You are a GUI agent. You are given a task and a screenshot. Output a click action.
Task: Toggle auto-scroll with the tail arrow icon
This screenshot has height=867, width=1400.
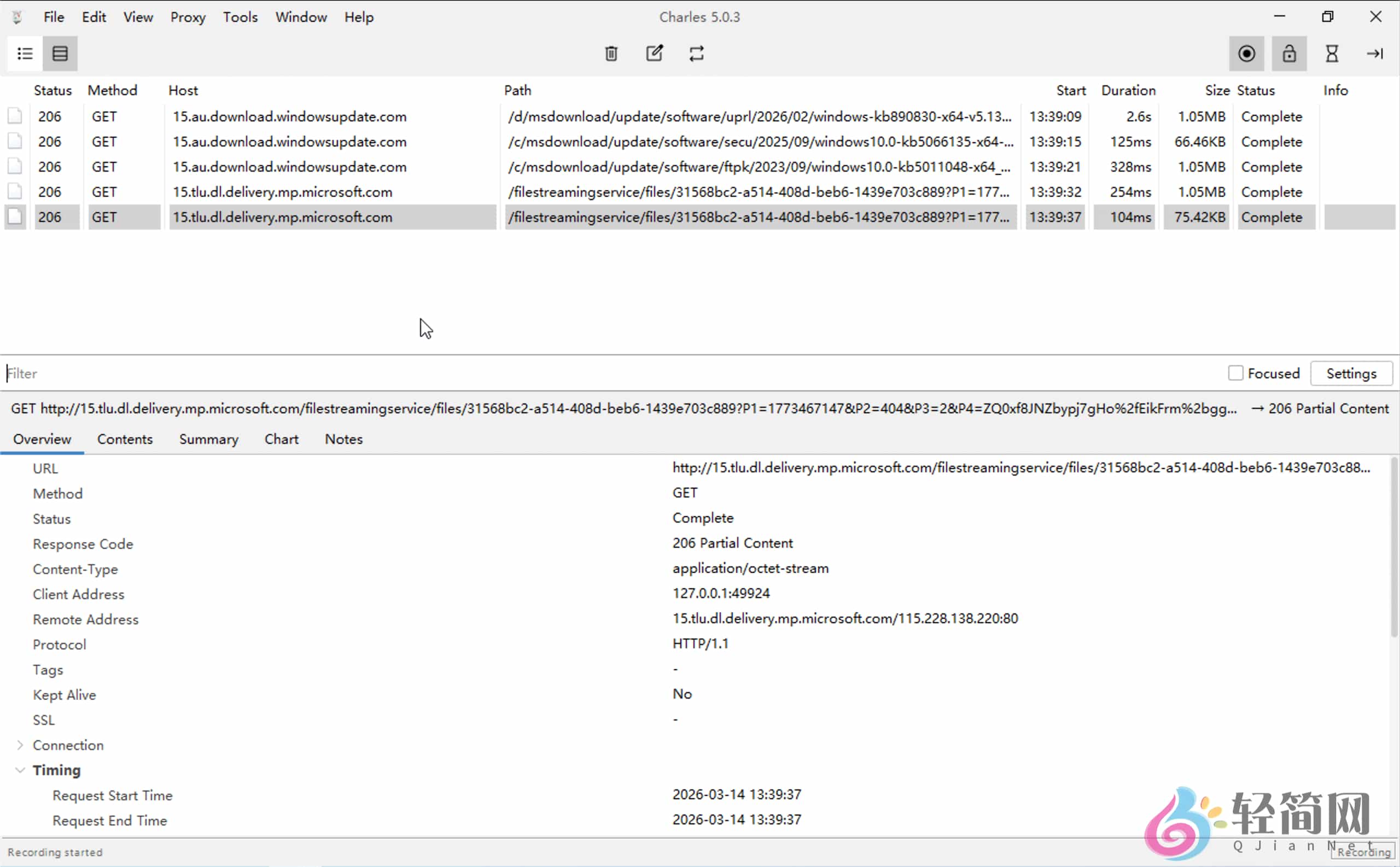pos(1375,54)
